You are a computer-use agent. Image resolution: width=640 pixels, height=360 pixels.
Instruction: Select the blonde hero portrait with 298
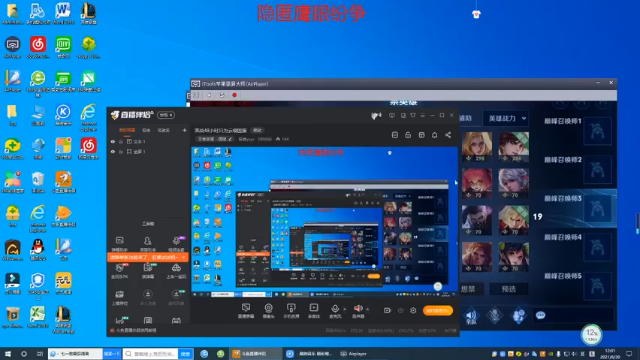coord(477,146)
